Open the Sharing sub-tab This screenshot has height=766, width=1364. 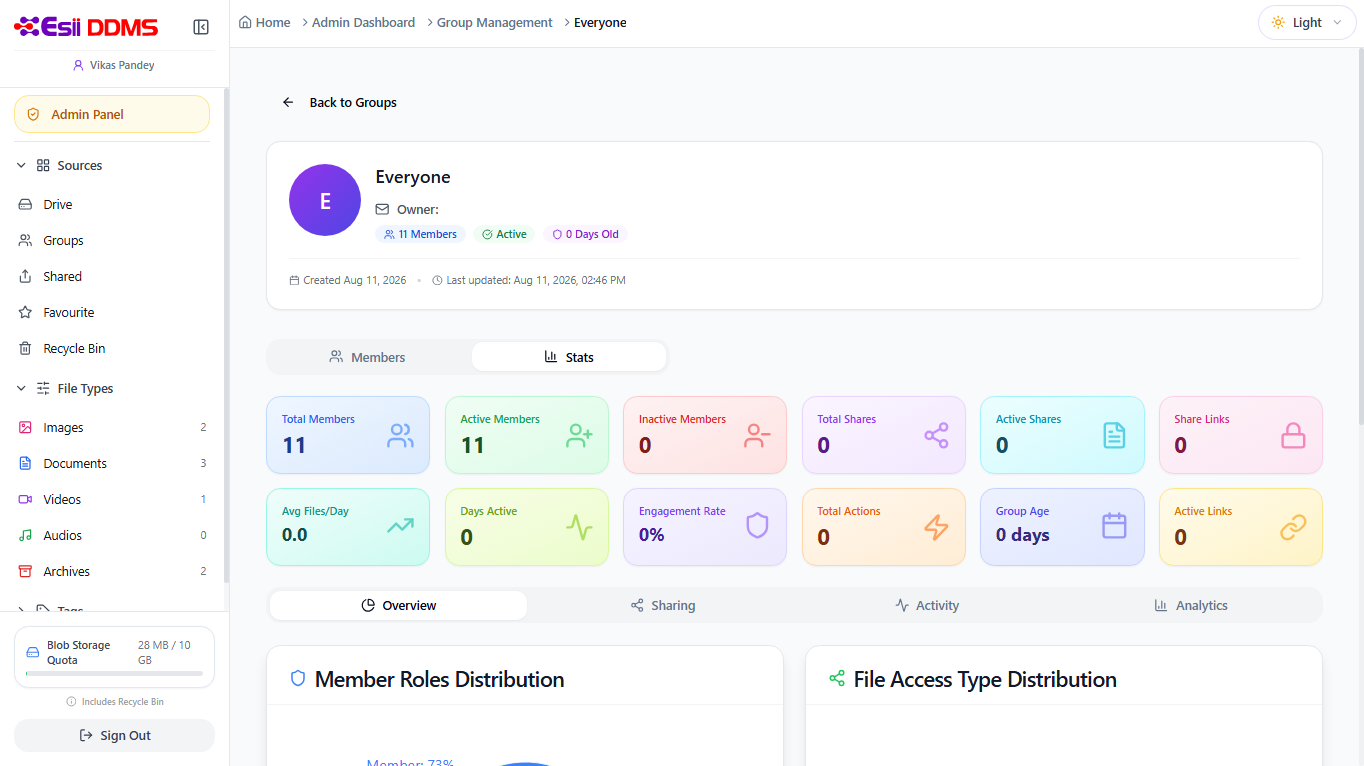pos(663,605)
